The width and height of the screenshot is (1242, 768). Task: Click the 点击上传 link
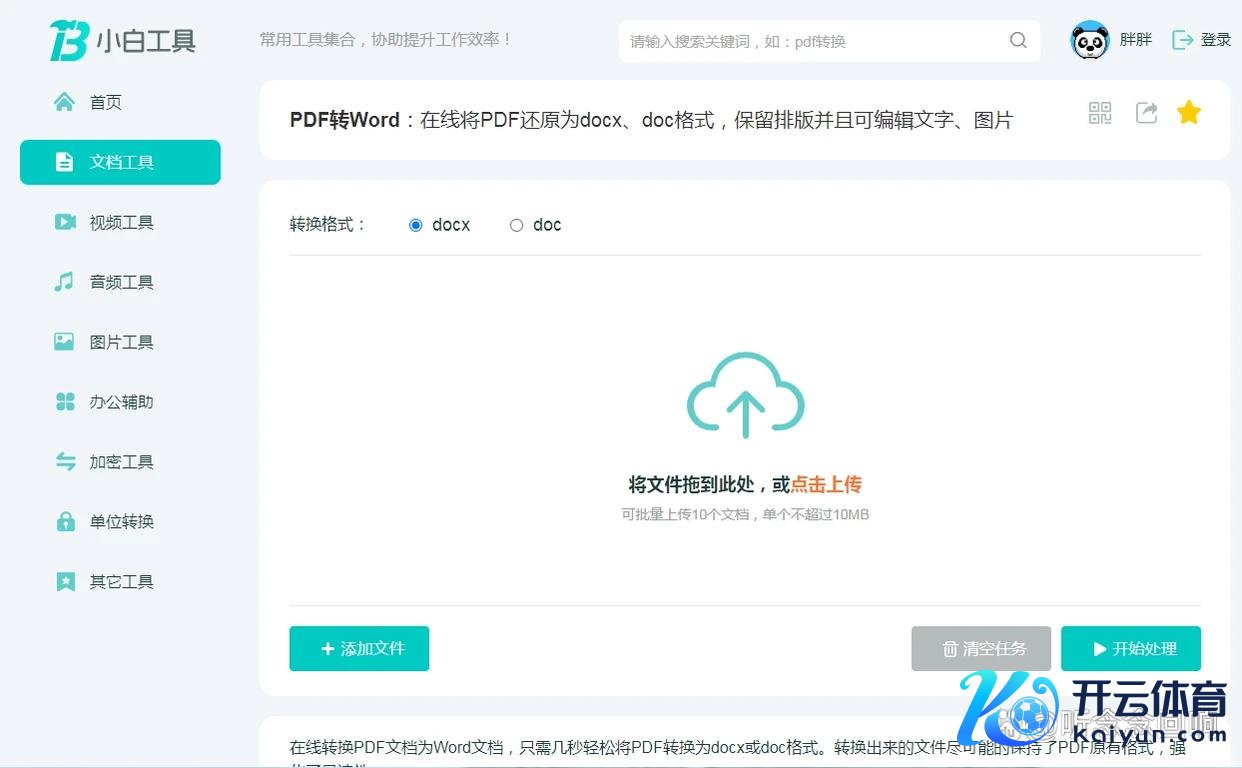[825, 485]
